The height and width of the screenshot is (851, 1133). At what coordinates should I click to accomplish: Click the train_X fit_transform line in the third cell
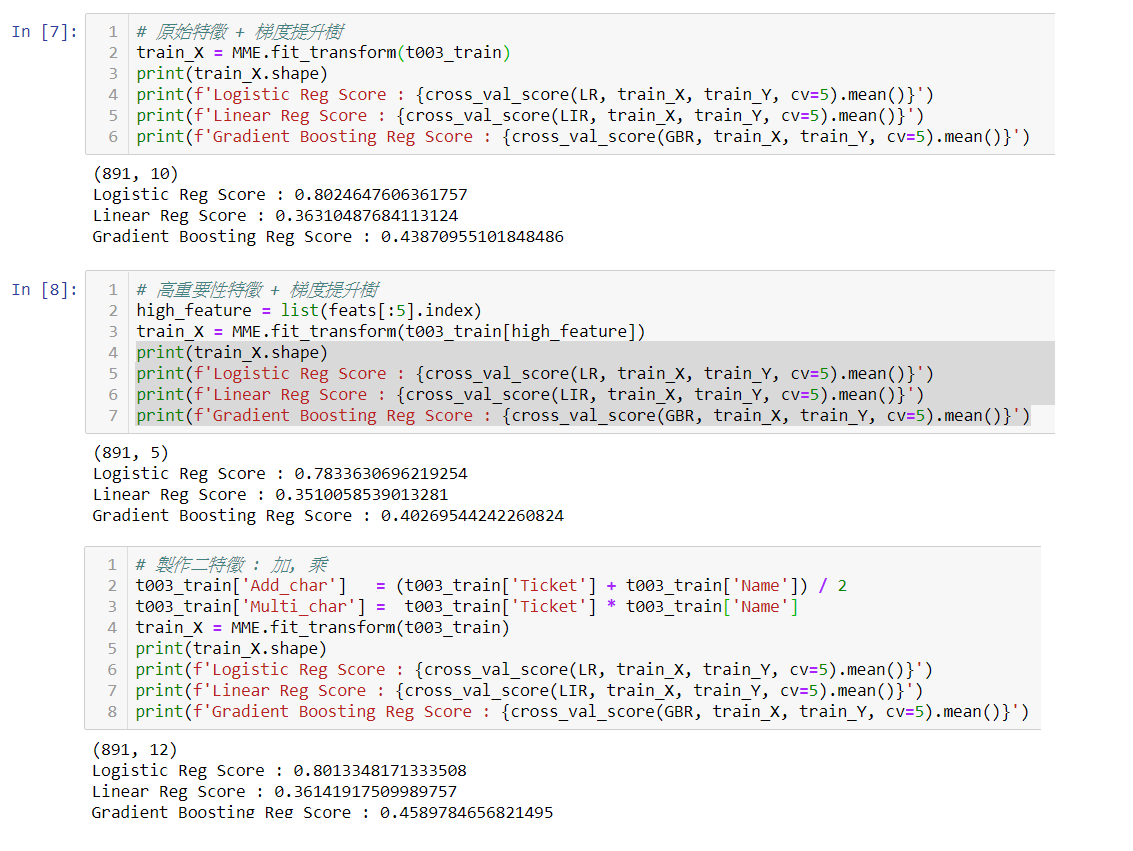pos(322,628)
